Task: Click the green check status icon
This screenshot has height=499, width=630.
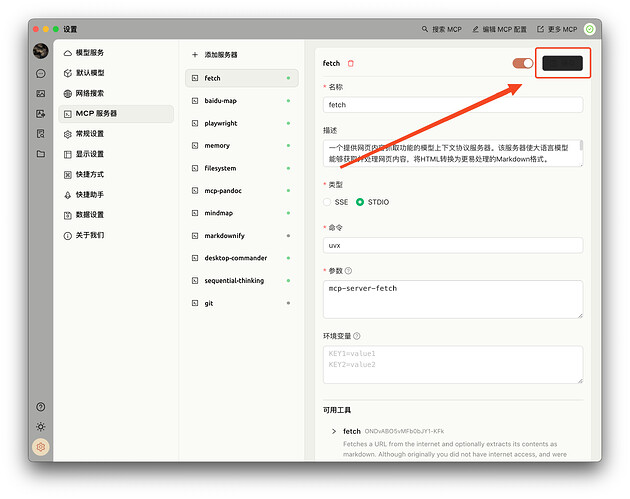Action: coord(589,29)
